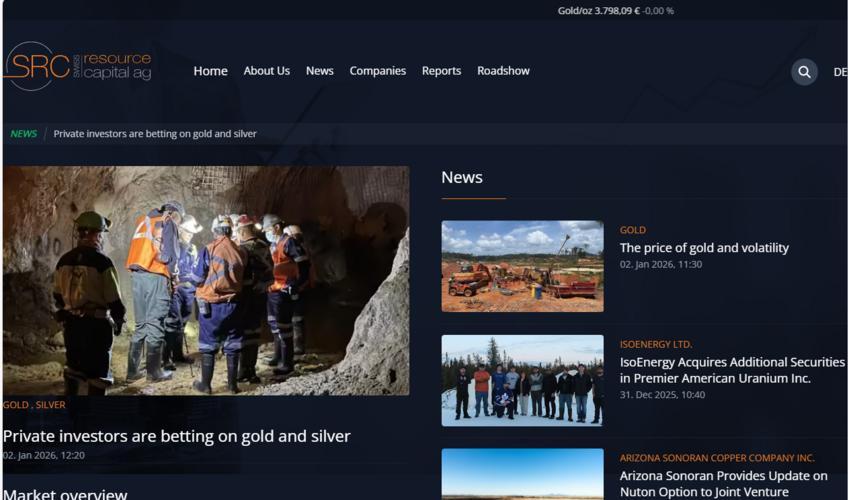Click the NEWS breadcrumb link
Image resolution: width=849 pixels, height=500 pixels.
click(x=24, y=134)
